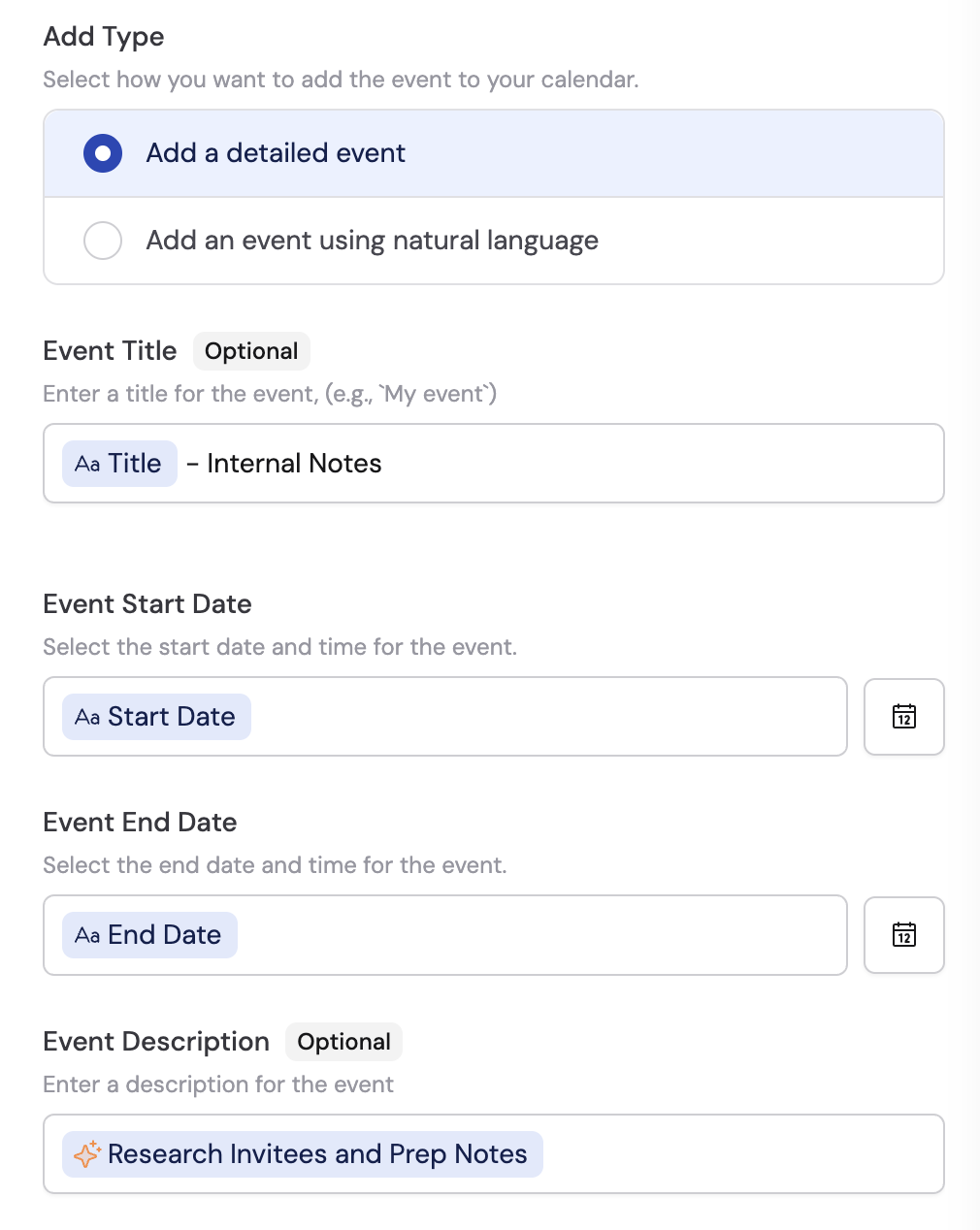The width and height of the screenshot is (980, 1230).
Task: Click the Optional badge beside Event Description
Action: click(343, 1041)
